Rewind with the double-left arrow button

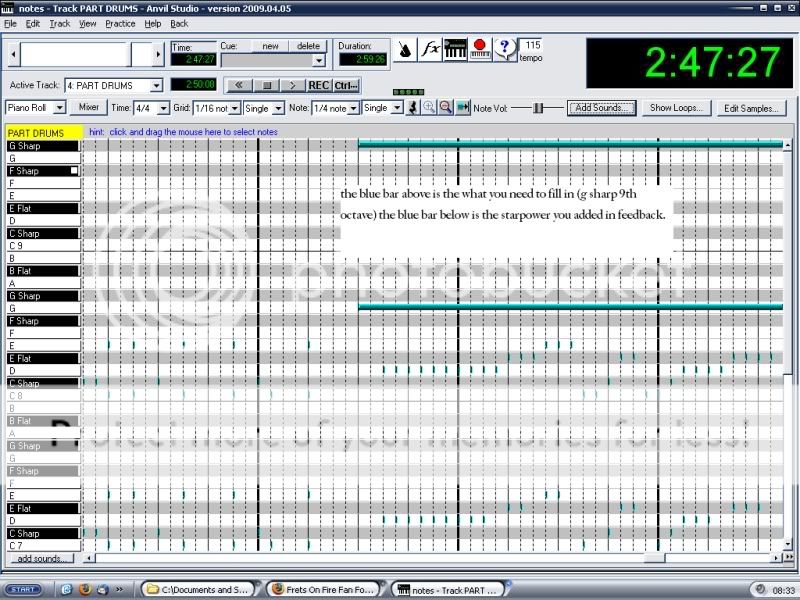[239, 85]
